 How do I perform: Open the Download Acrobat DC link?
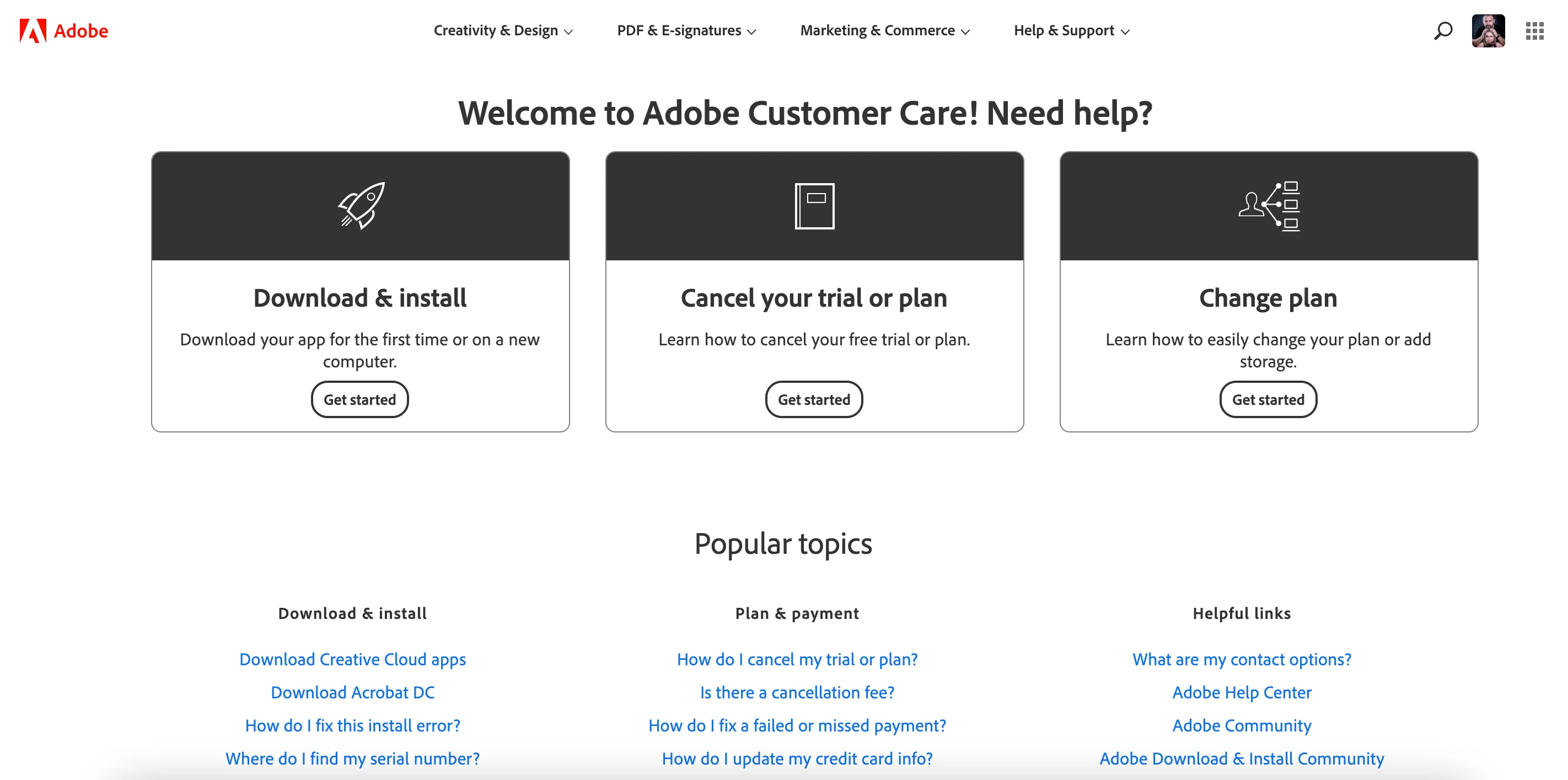tap(352, 692)
